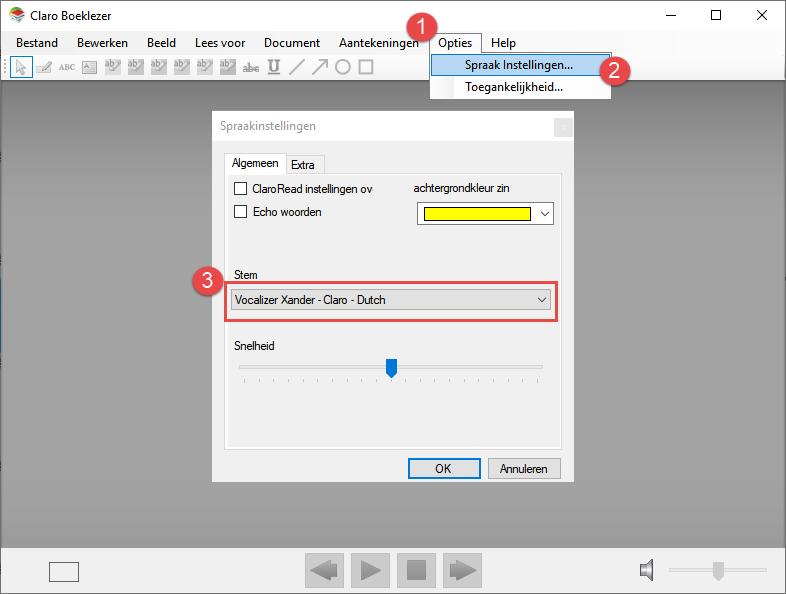The width and height of the screenshot is (786, 594).
Task: Select the arrow drawing tool
Action: coord(320,67)
